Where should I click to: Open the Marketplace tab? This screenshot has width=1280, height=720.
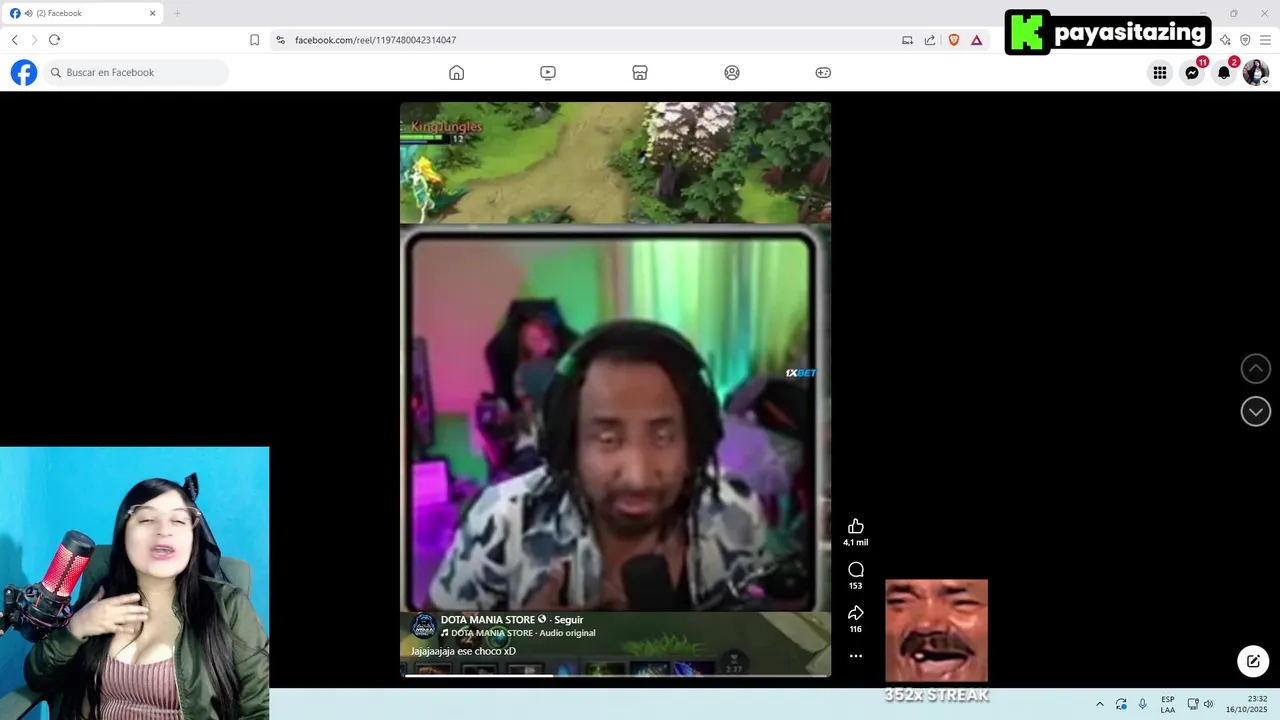point(640,72)
